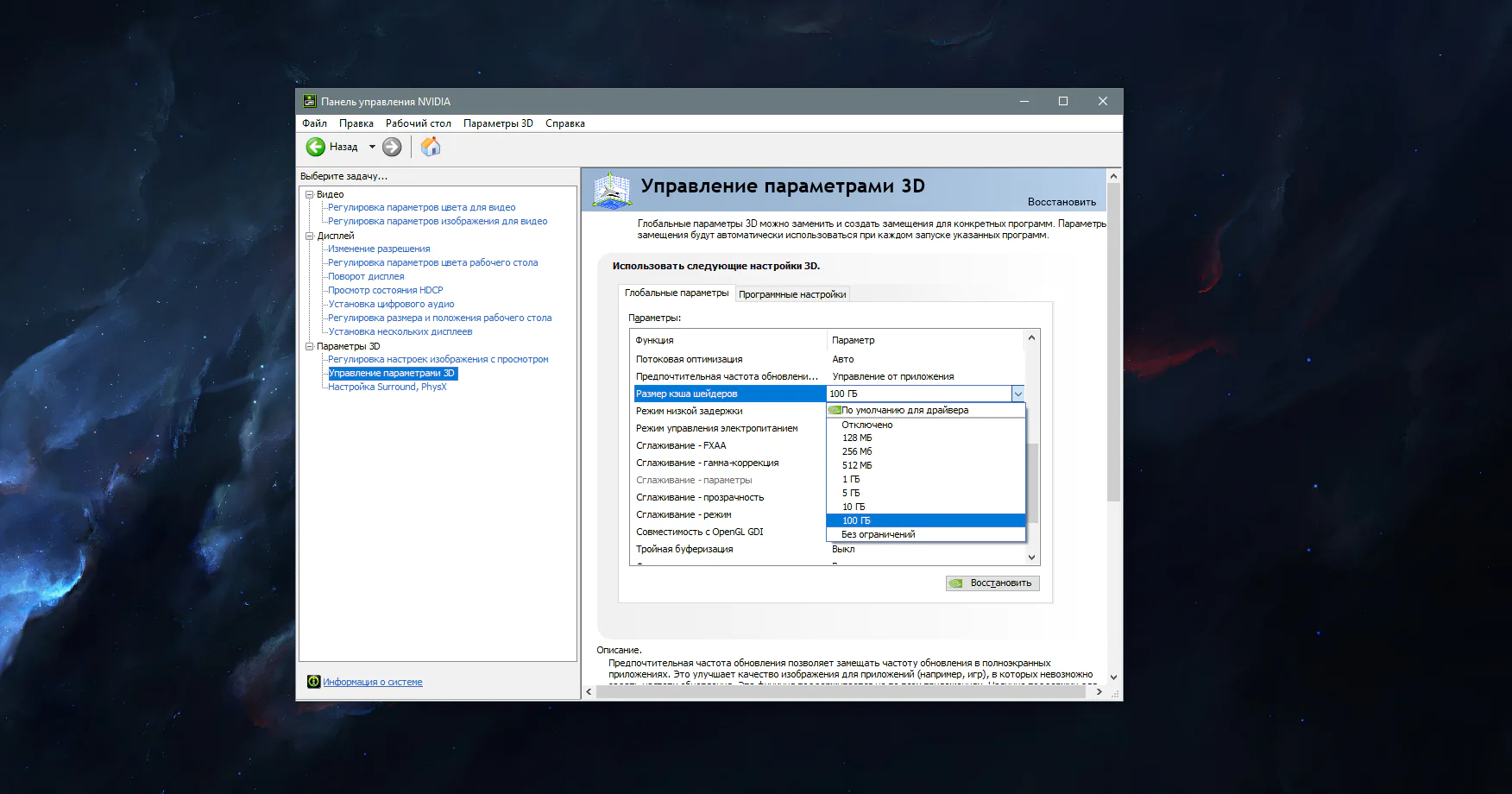Click the Forward arrow icon in toolbar
Image resolution: width=1512 pixels, height=794 pixels.
pos(392,147)
